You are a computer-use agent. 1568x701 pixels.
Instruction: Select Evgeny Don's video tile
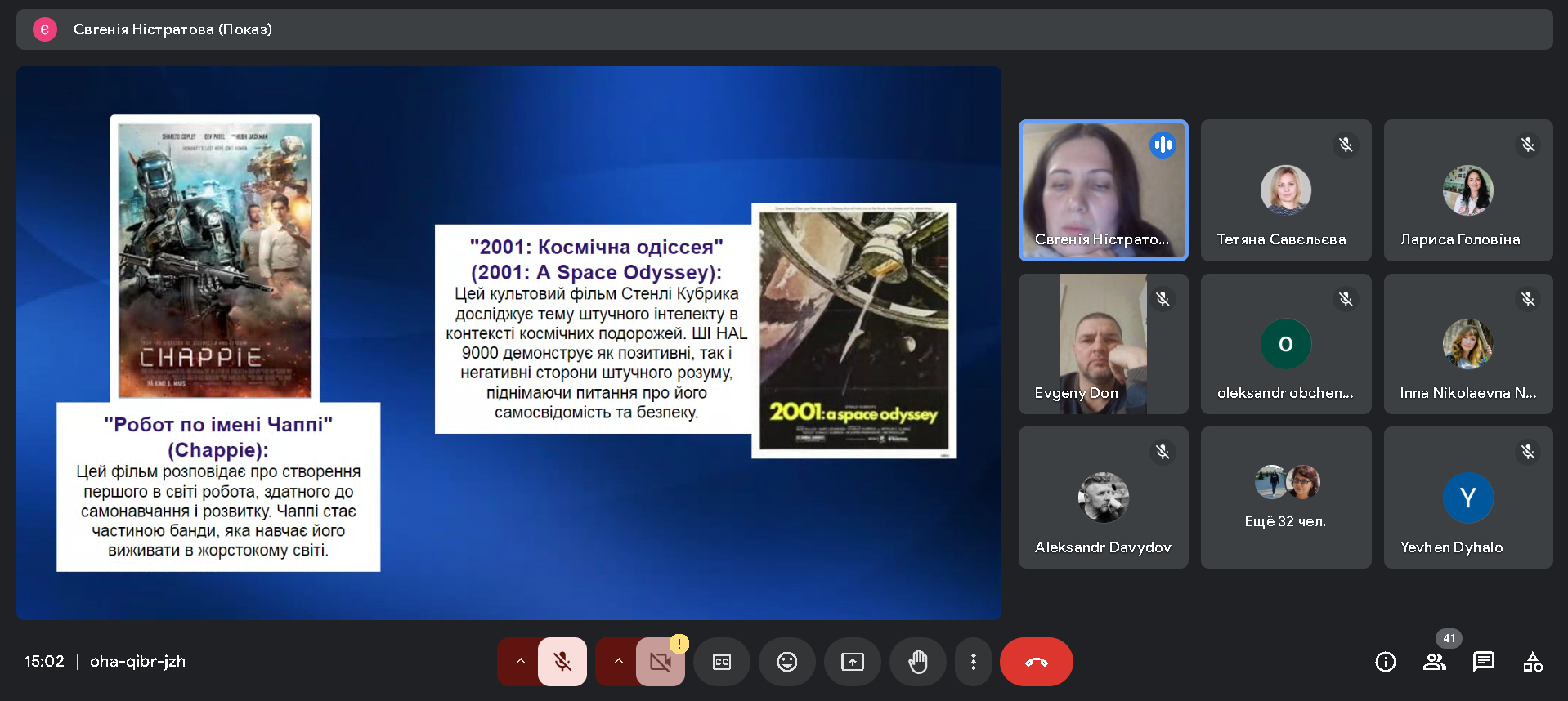point(1104,344)
